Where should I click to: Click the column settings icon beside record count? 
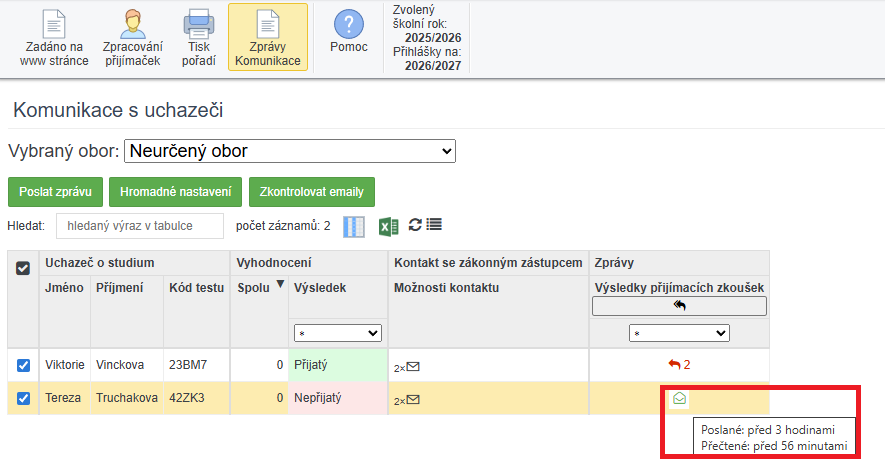click(x=354, y=227)
